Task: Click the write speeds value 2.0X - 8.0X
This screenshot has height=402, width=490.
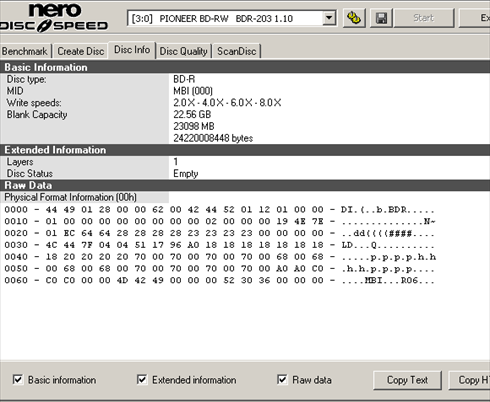Action: click(227, 103)
